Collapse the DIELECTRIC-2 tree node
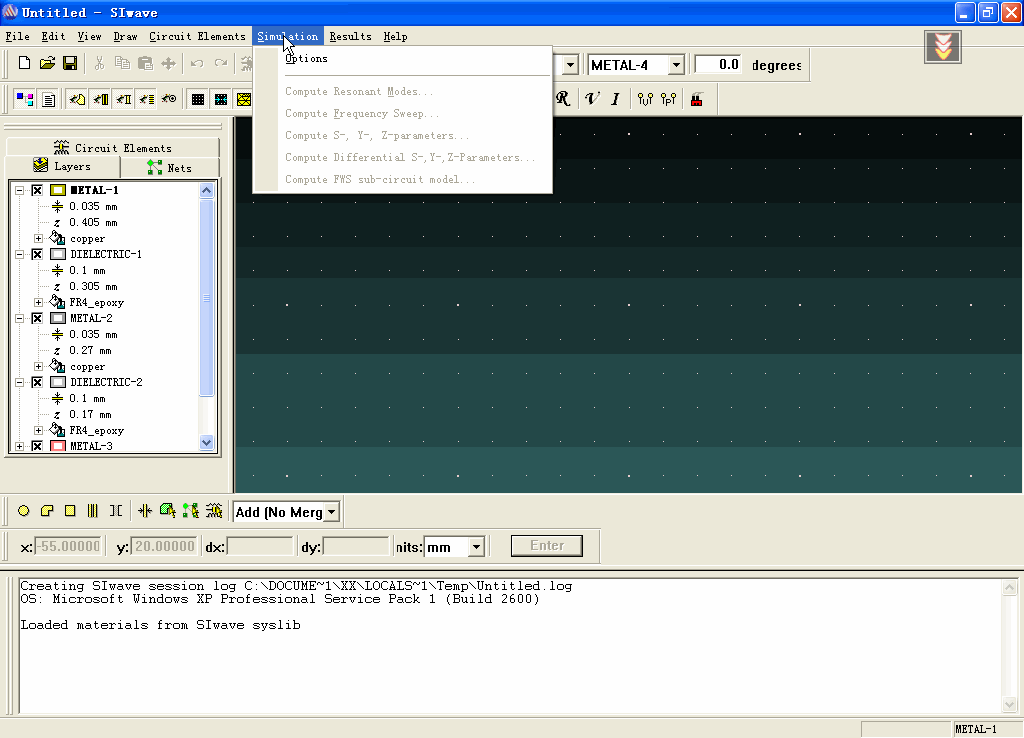This screenshot has width=1024, height=738. click(x=20, y=382)
